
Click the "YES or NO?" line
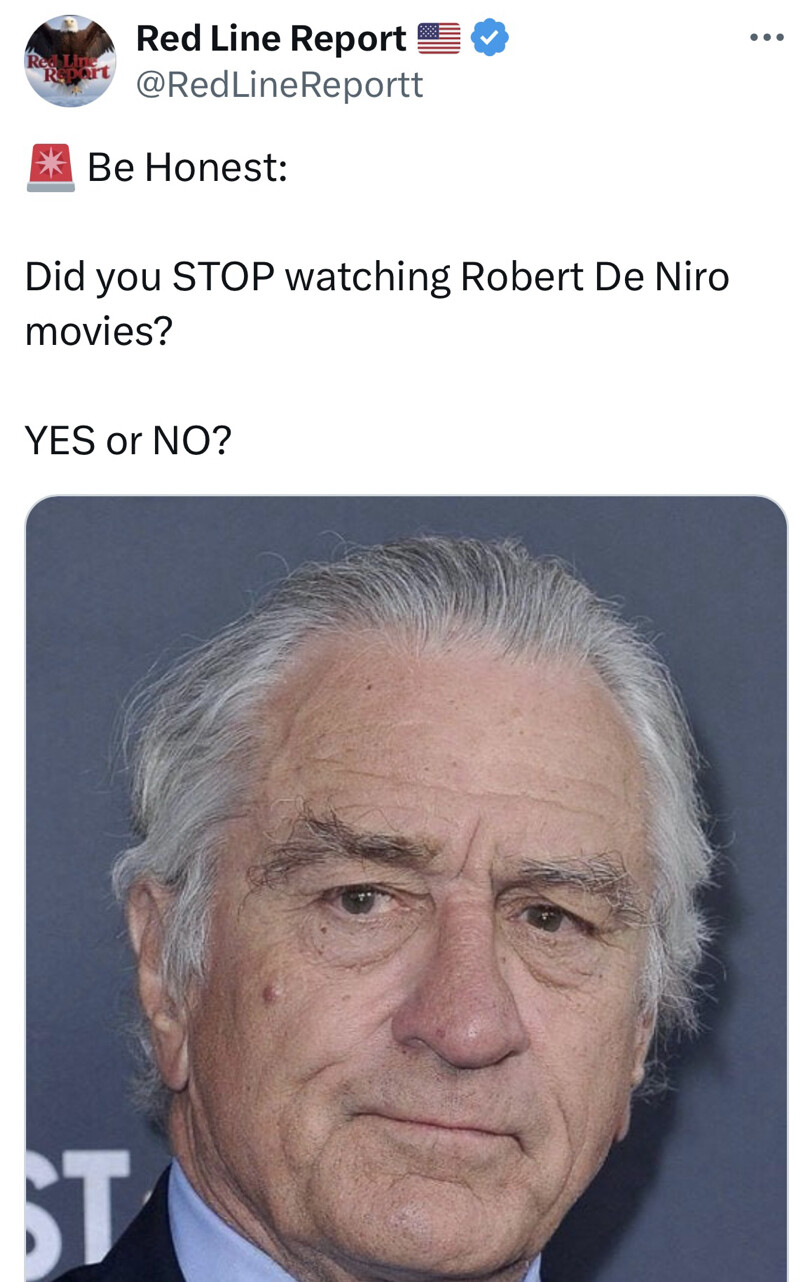pyautogui.click(x=128, y=439)
